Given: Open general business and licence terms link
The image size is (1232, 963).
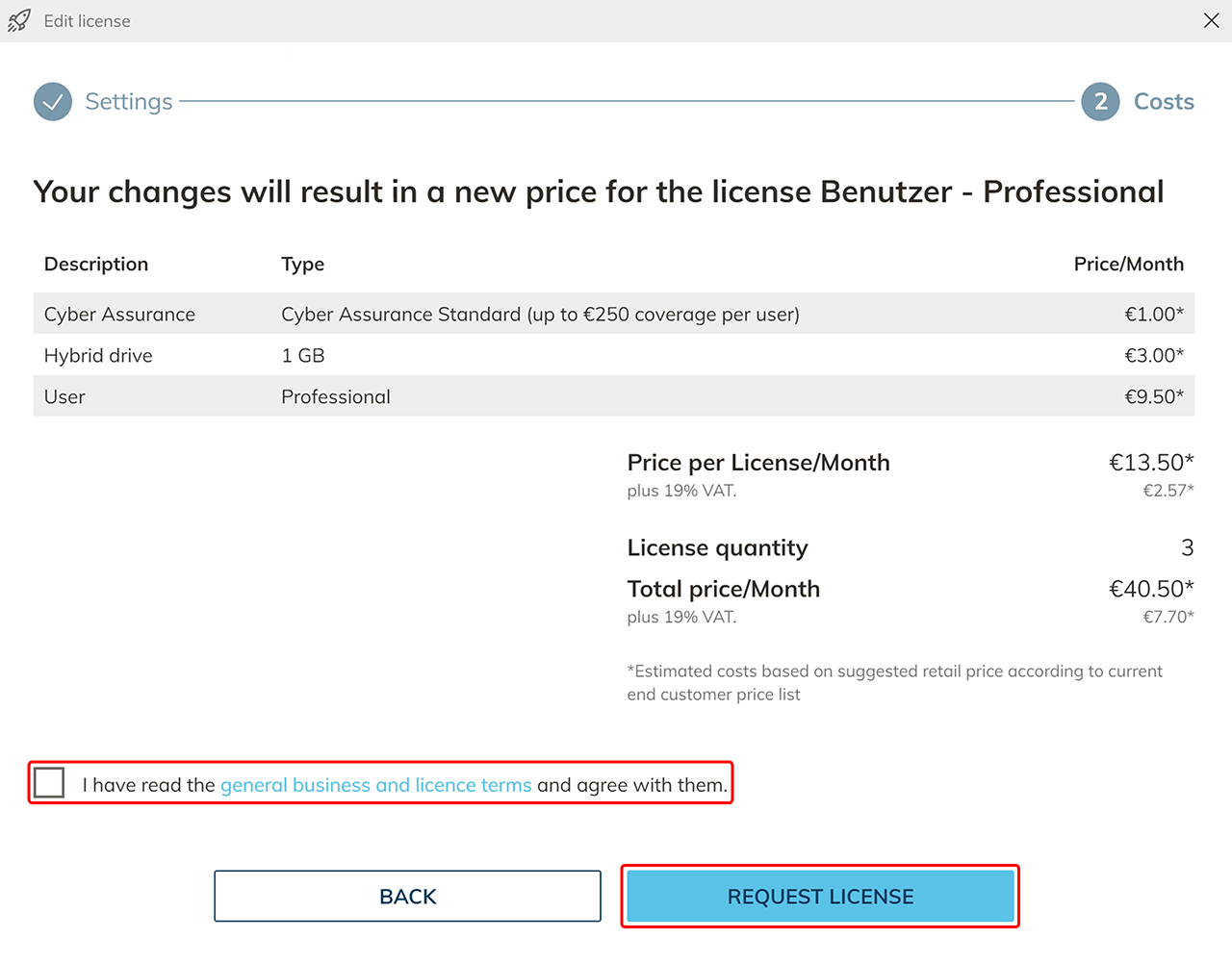Looking at the screenshot, I should [x=375, y=785].
